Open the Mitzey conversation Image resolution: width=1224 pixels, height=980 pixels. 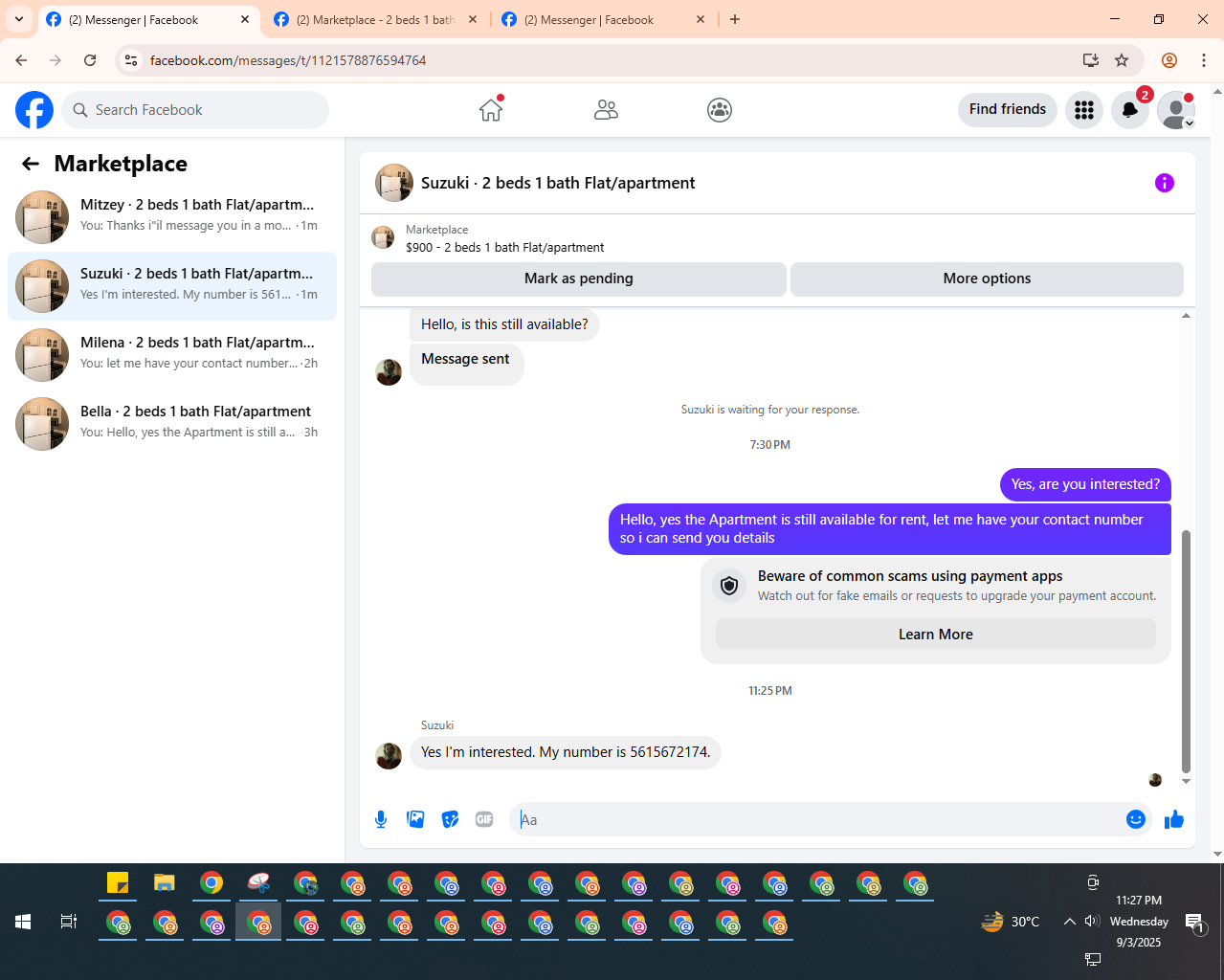pyautogui.click(x=172, y=217)
